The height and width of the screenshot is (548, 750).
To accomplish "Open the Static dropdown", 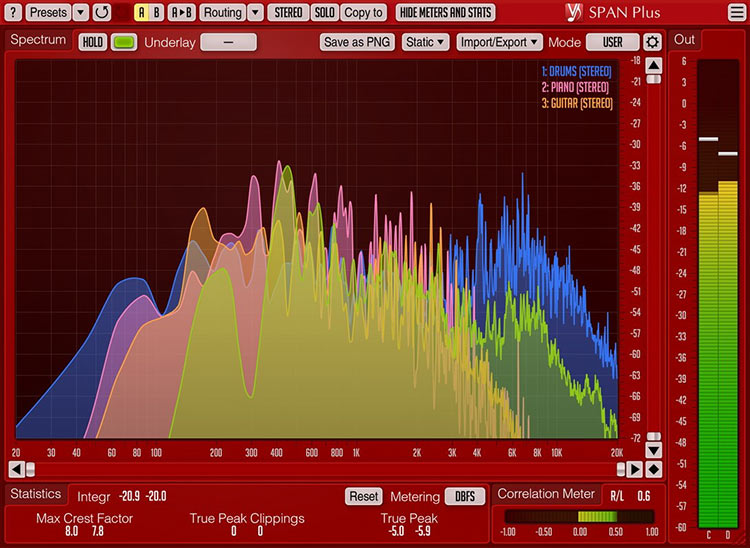I will coord(425,42).
